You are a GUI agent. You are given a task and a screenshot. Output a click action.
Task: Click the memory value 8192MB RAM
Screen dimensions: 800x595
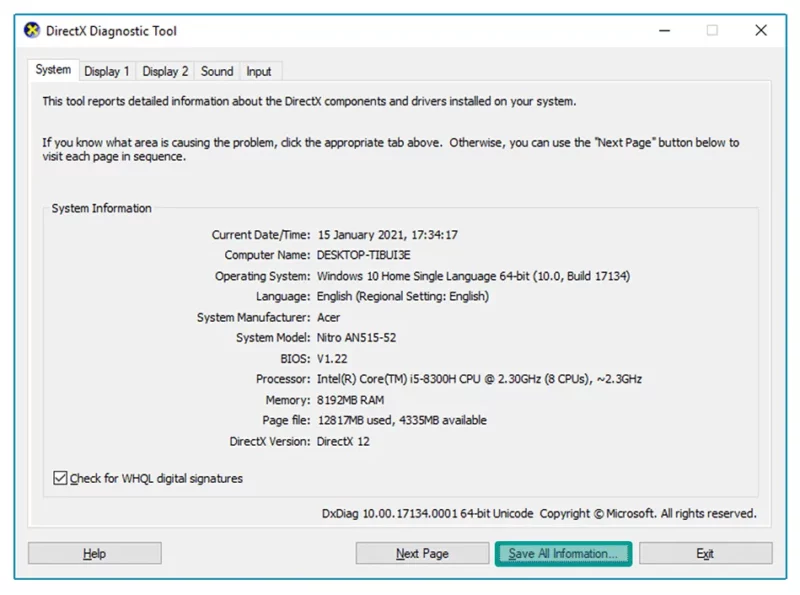coord(350,400)
